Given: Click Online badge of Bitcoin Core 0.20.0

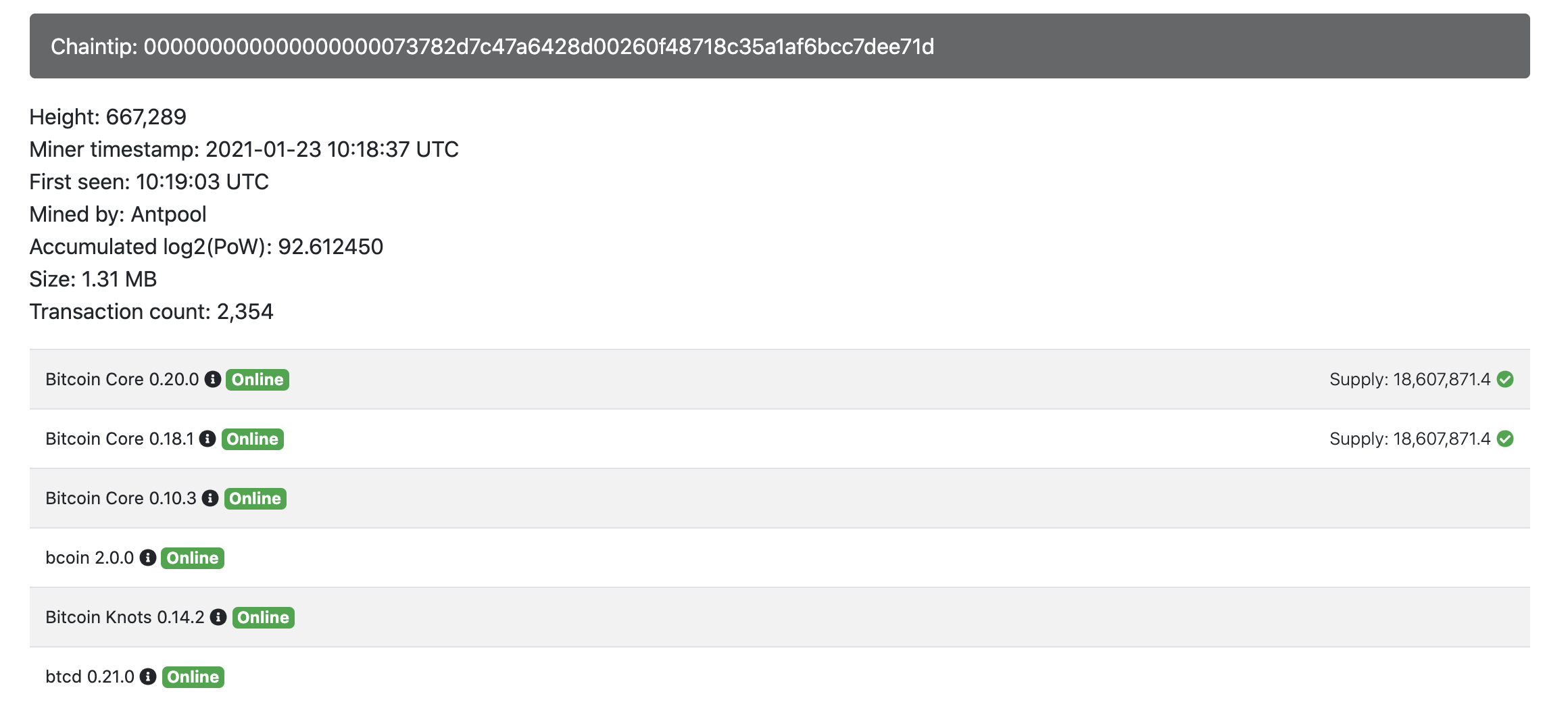Looking at the screenshot, I should click(x=258, y=380).
